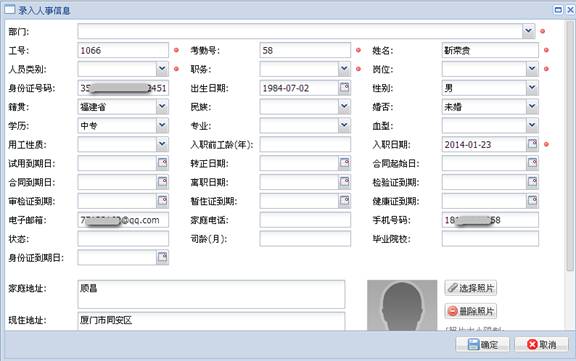Expand the 用工性质 dropdown
The height and width of the screenshot is (361, 576).
[162, 144]
